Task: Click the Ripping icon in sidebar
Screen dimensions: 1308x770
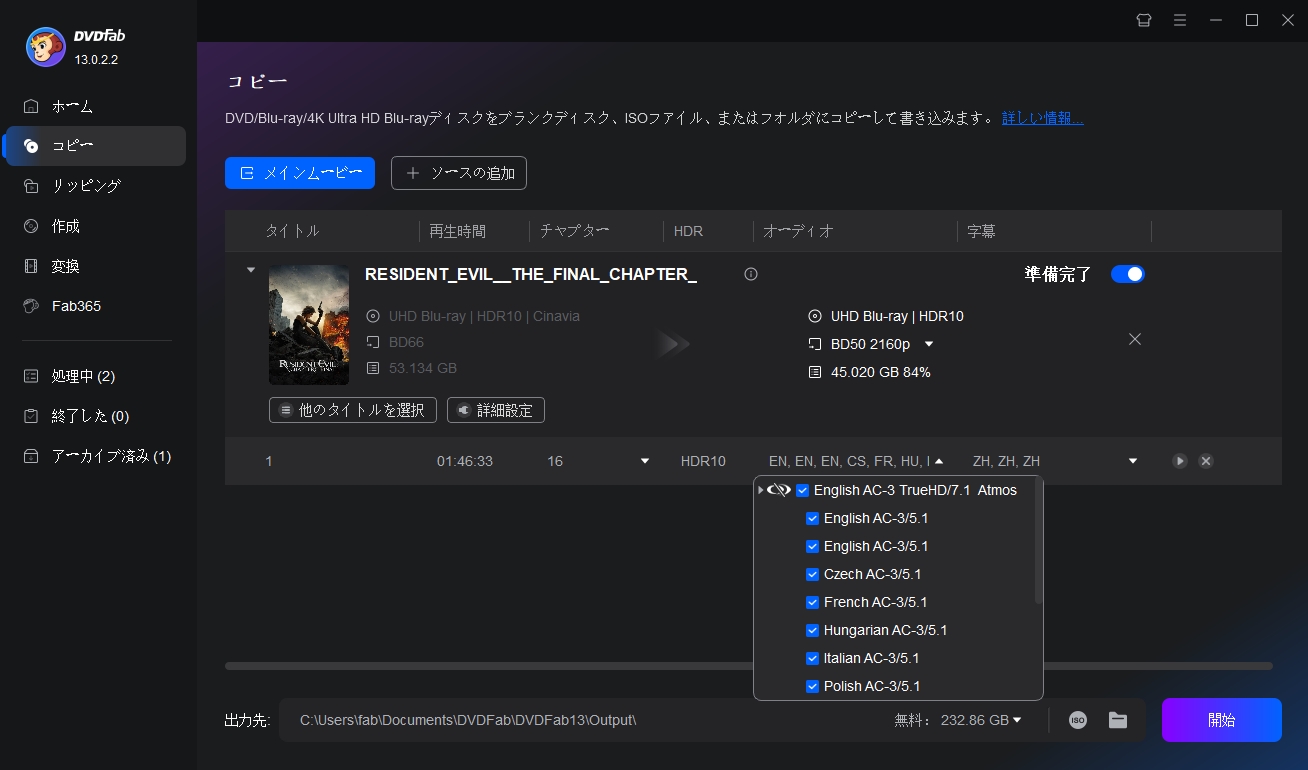Action: [31, 186]
